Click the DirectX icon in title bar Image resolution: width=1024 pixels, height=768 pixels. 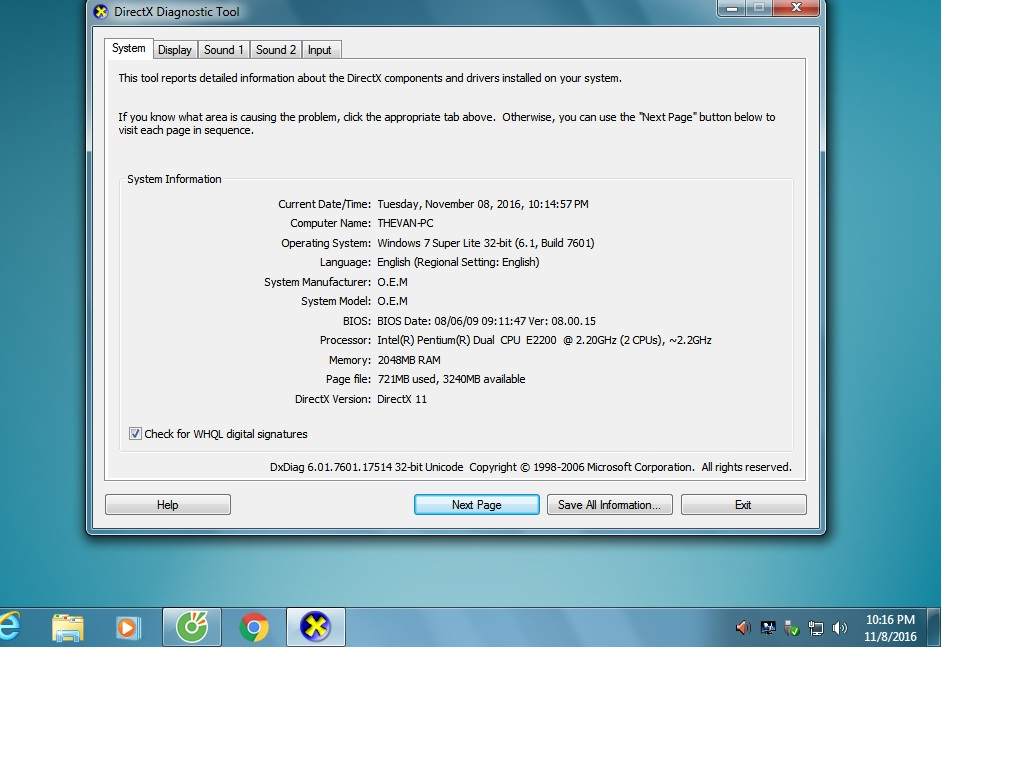(101, 12)
